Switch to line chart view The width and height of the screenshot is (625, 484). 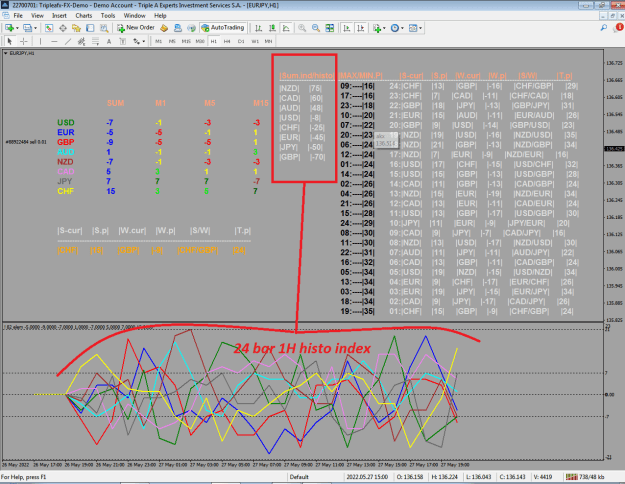click(x=286, y=28)
